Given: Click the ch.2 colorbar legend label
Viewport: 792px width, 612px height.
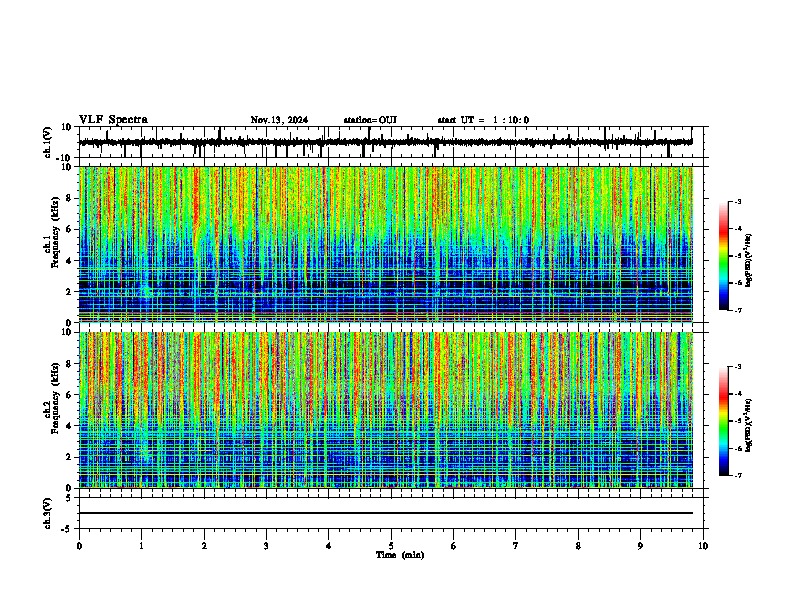Looking at the screenshot, I should coord(749,425).
